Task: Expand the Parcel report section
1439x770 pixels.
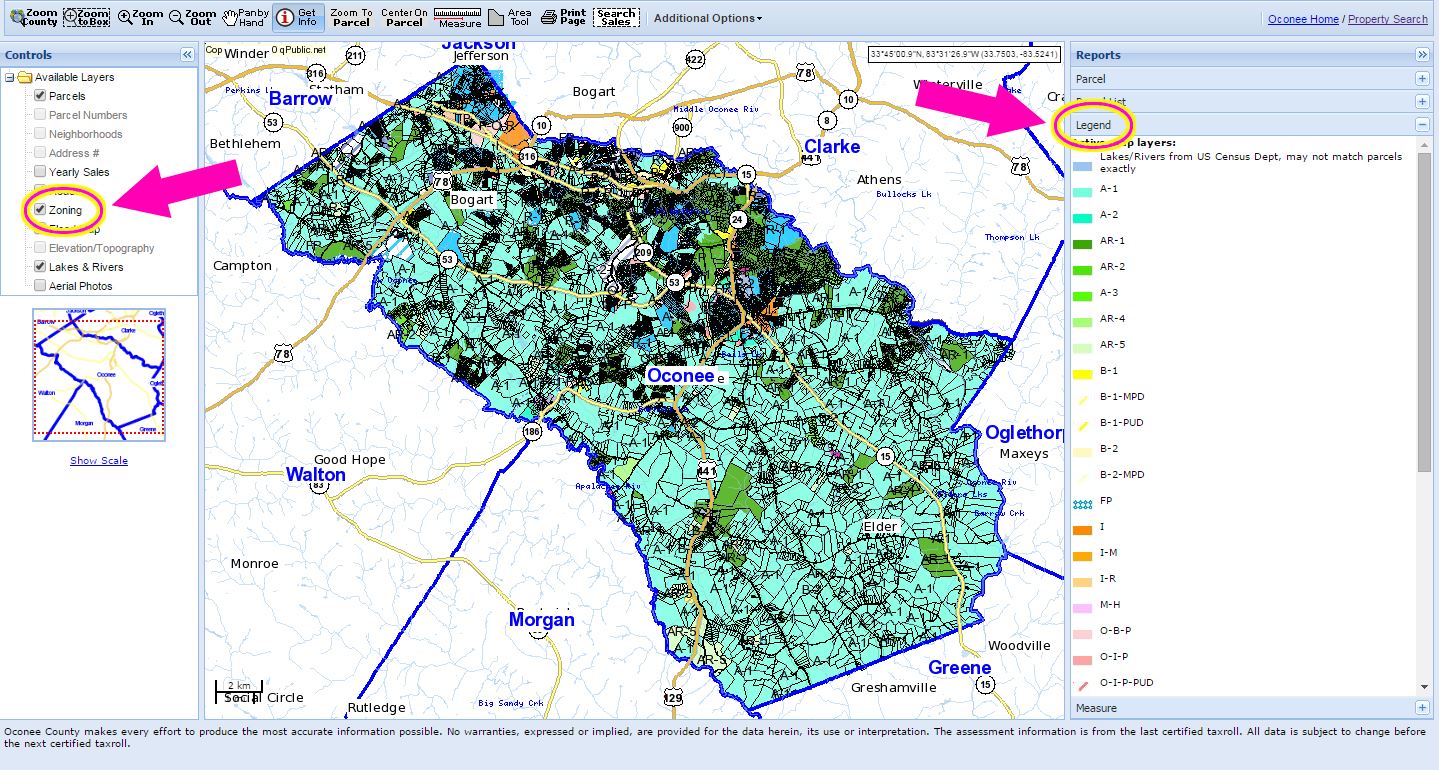Action: [x=1423, y=78]
